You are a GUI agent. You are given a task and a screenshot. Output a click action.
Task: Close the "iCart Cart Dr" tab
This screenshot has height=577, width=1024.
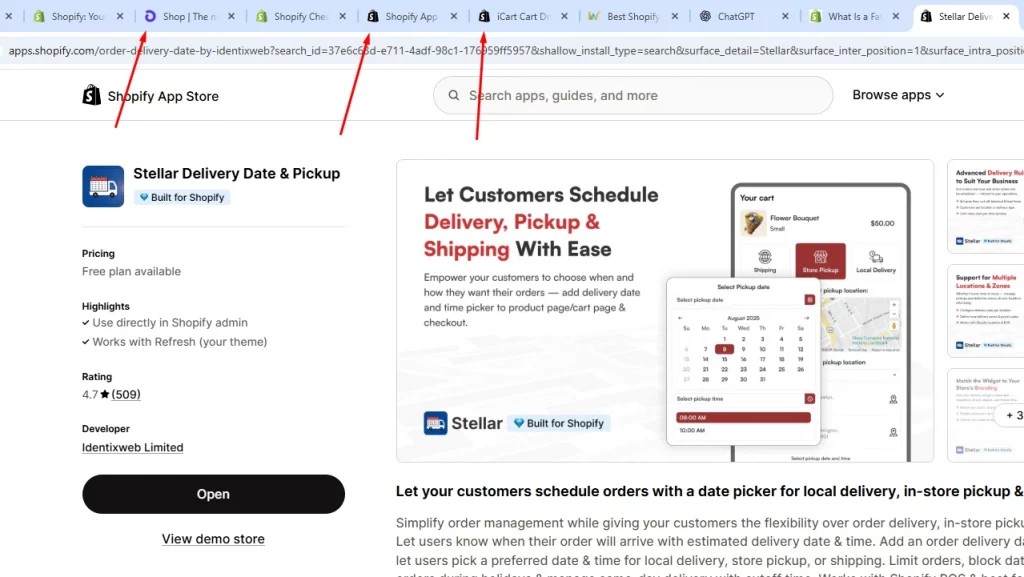pyautogui.click(x=564, y=16)
